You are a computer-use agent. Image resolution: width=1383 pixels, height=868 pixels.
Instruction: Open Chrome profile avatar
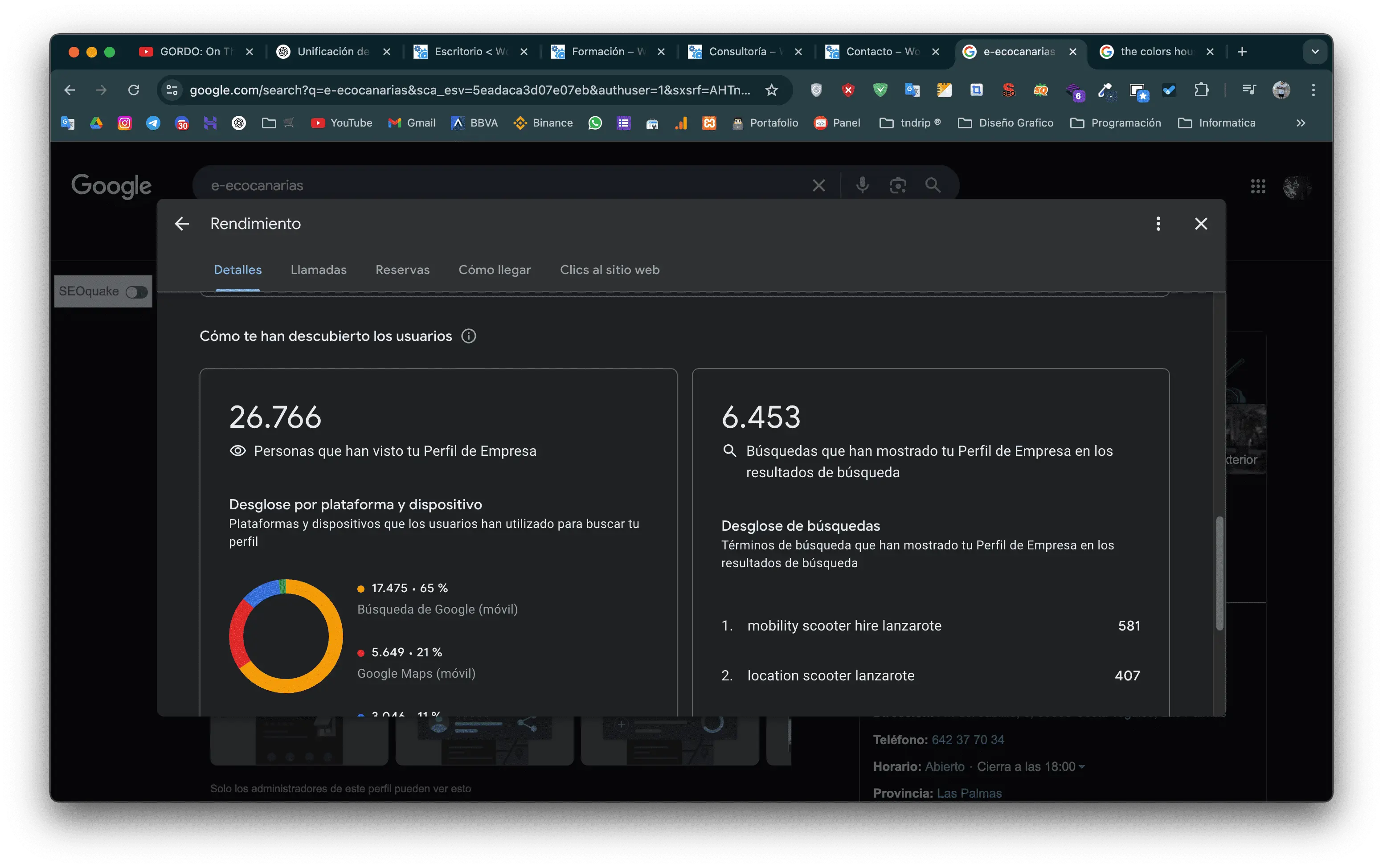pyautogui.click(x=1281, y=90)
